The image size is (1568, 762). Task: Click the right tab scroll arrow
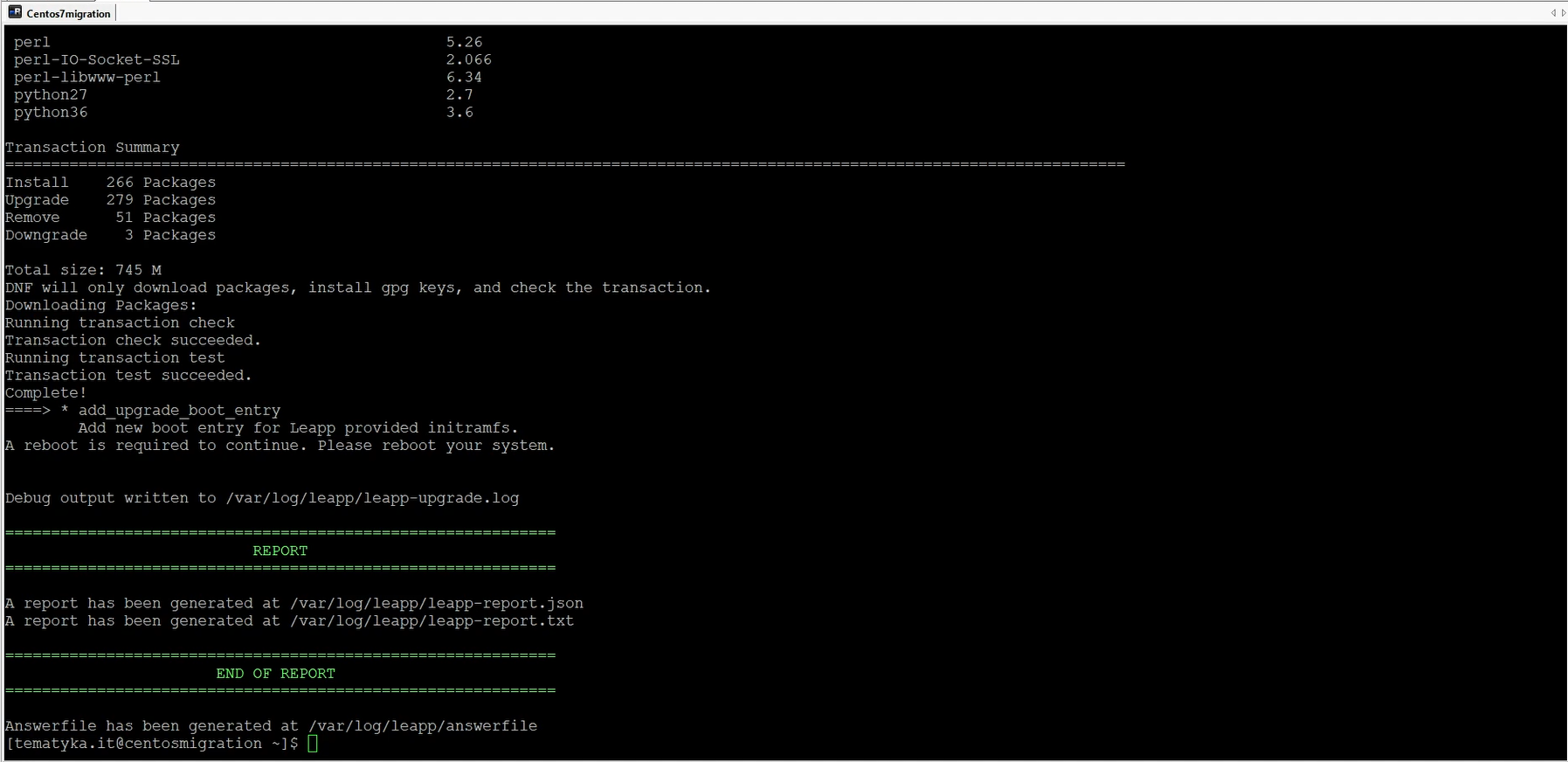tap(1564, 12)
